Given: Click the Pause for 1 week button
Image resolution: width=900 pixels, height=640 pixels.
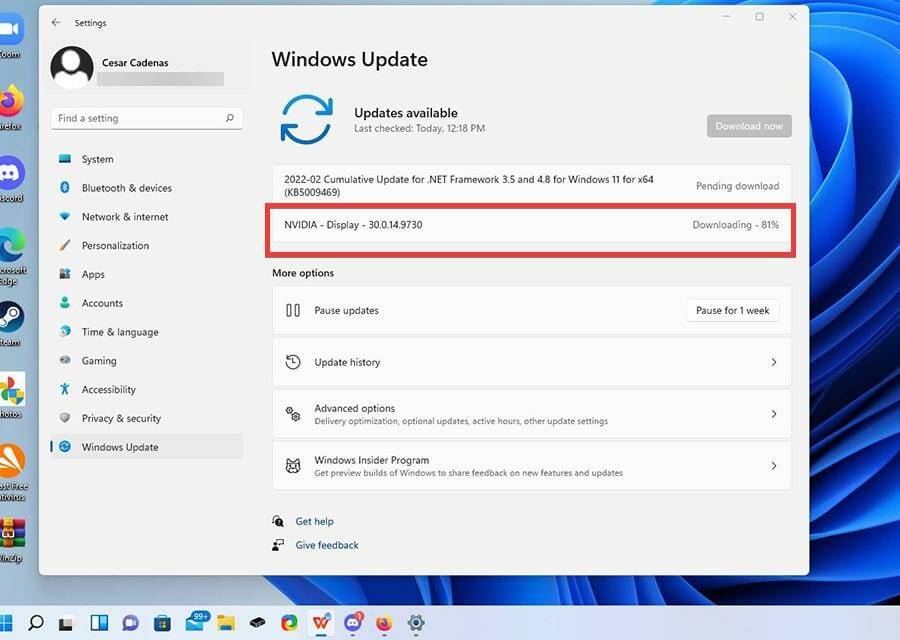Looking at the screenshot, I should tap(732, 310).
